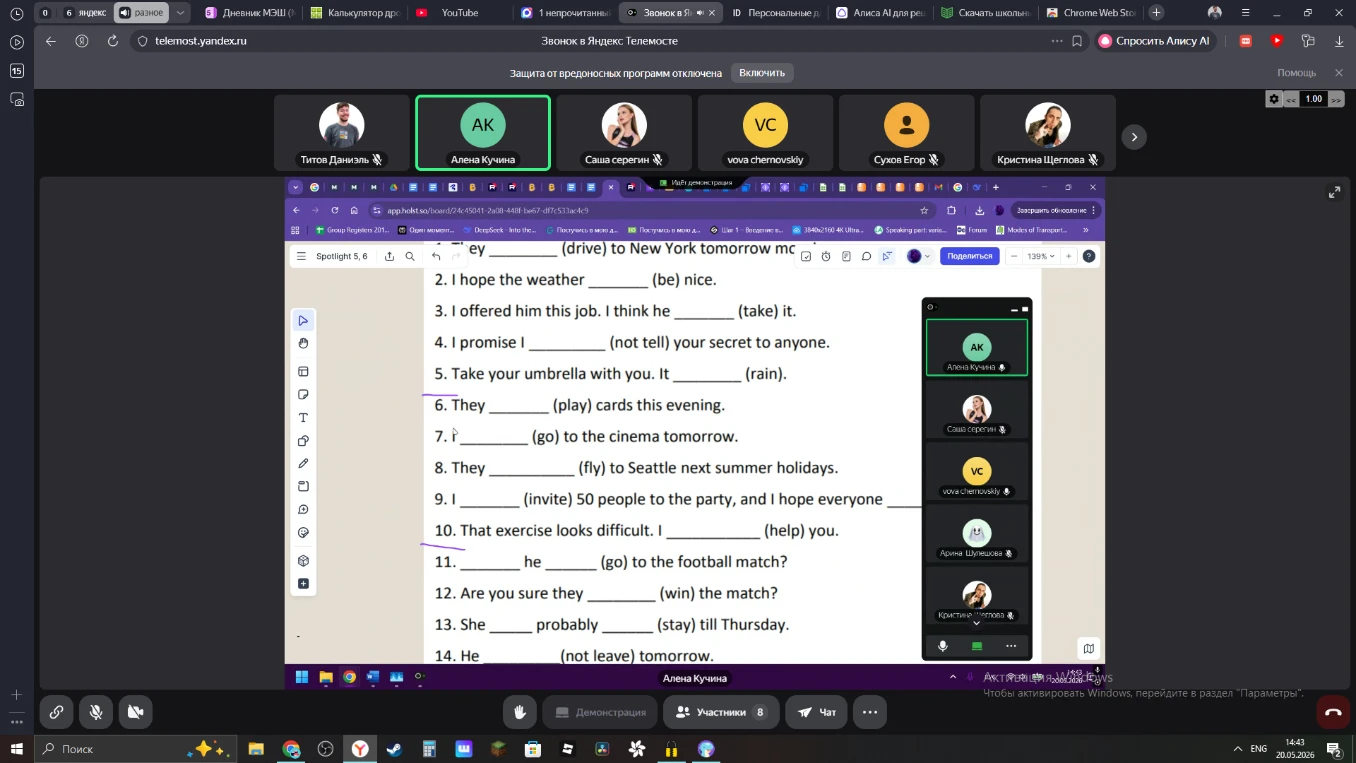Open the comments bubble in the whiteboard bar
Screen dimensions: 1356x763
(x=866, y=256)
